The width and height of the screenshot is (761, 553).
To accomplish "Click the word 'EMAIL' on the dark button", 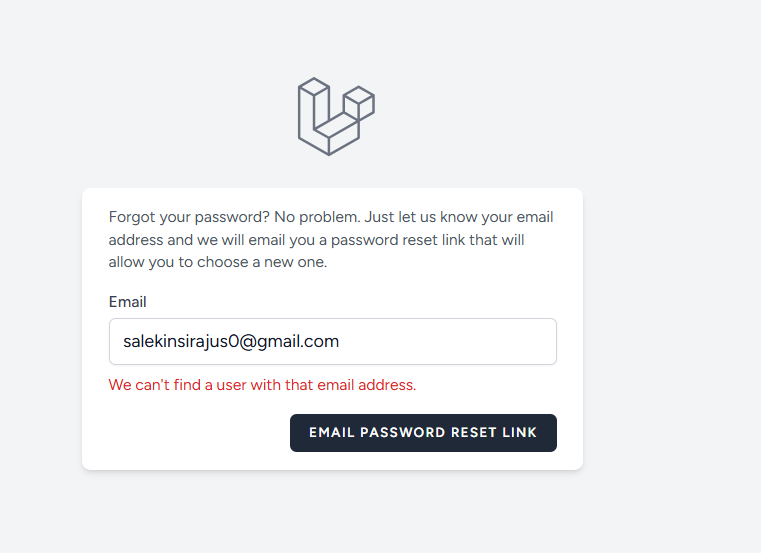I will [x=330, y=433].
